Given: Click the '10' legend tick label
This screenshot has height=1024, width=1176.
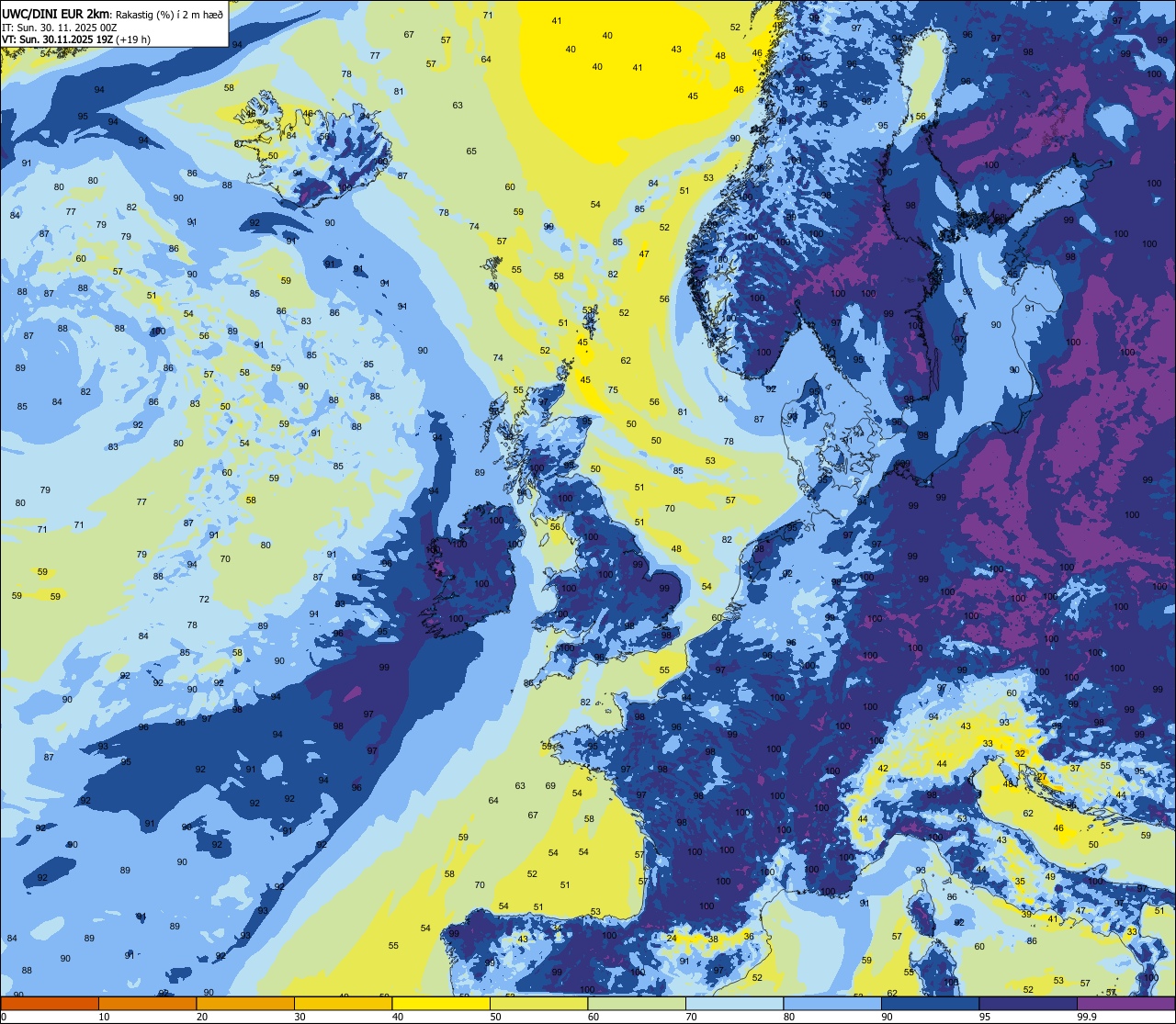Looking at the screenshot, I should (x=104, y=1017).
